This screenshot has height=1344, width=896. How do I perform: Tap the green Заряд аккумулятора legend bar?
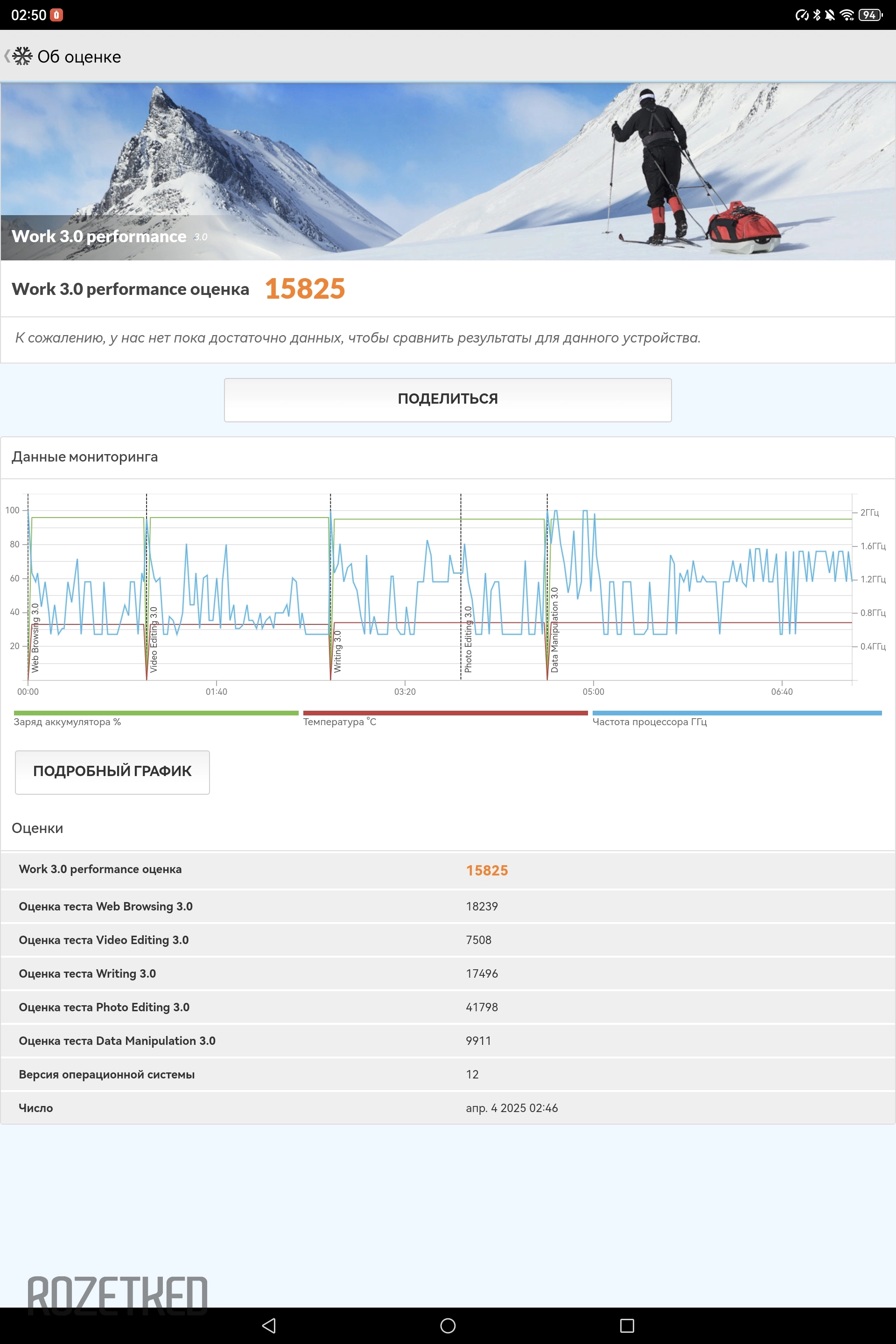[x=156, y=713]
